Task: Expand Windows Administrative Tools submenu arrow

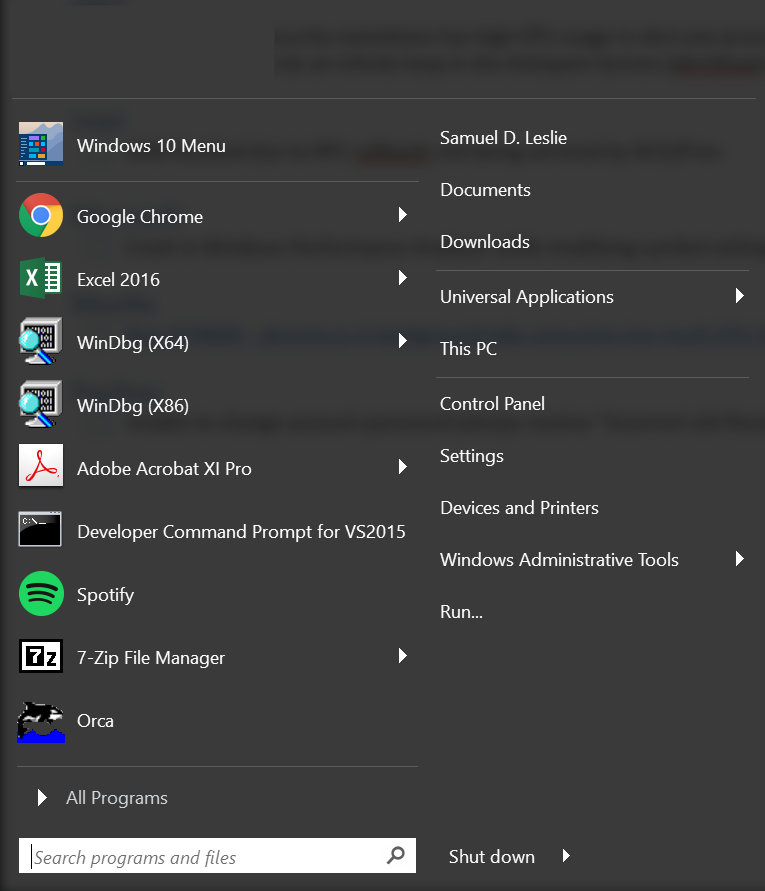Action: point(739,559)
